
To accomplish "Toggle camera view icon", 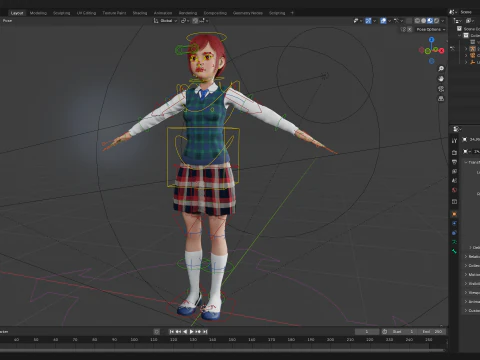I will click(x=441, y=89).
